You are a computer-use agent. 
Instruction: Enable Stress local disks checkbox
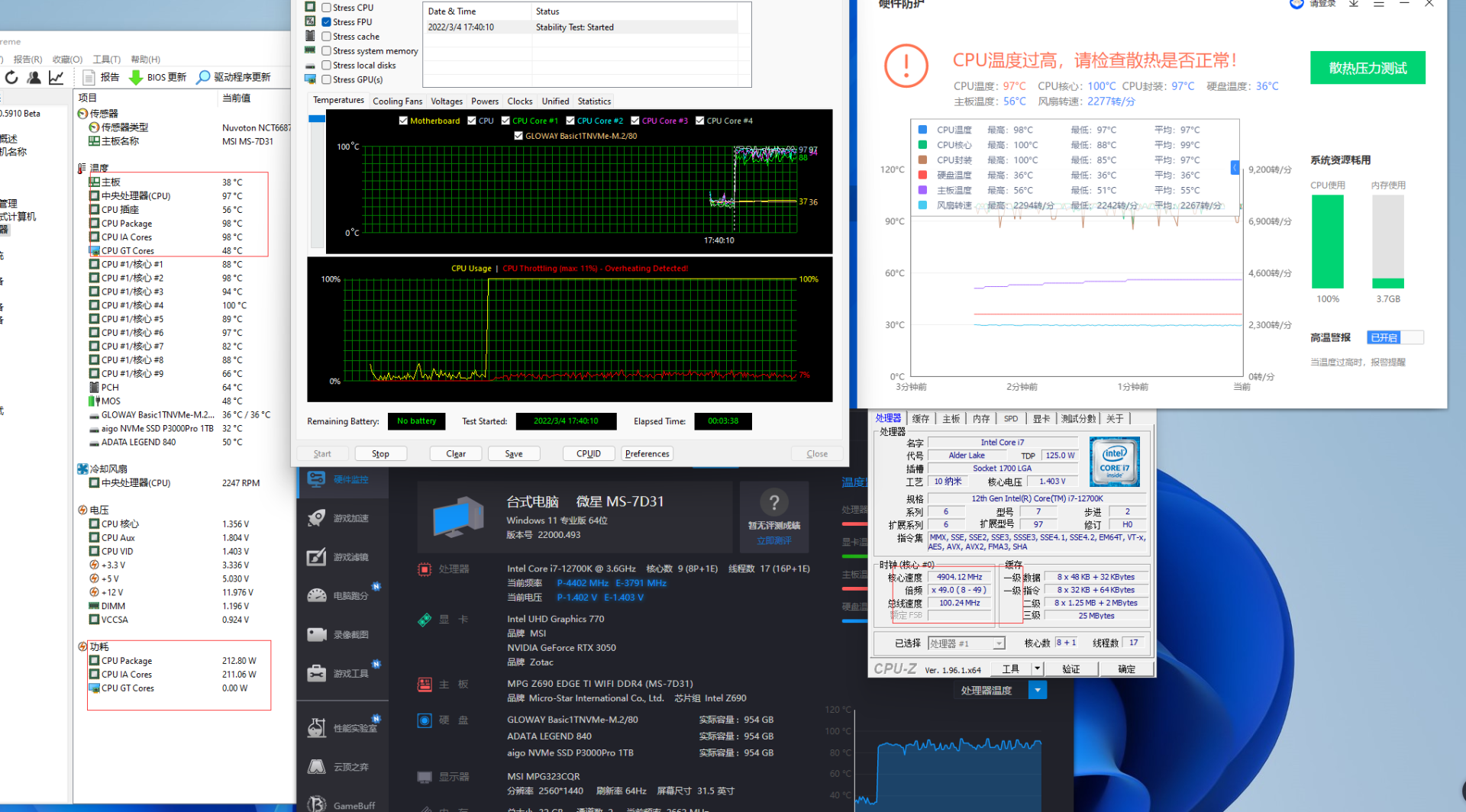(x=326, y=66)
